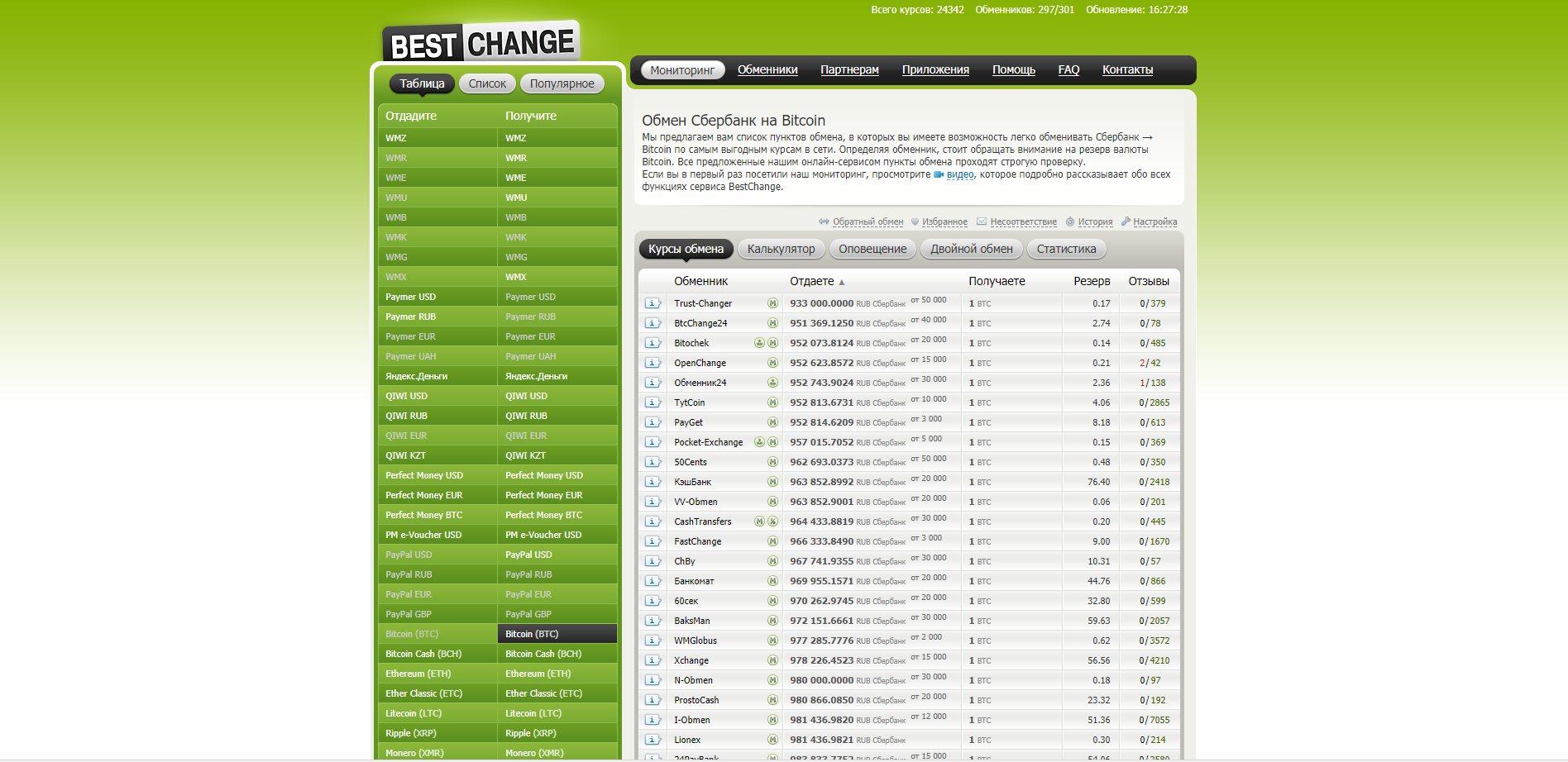The image size is (1568, 762).
Task: Open the Калькулятор tab
Action: [x=781, y=249]
